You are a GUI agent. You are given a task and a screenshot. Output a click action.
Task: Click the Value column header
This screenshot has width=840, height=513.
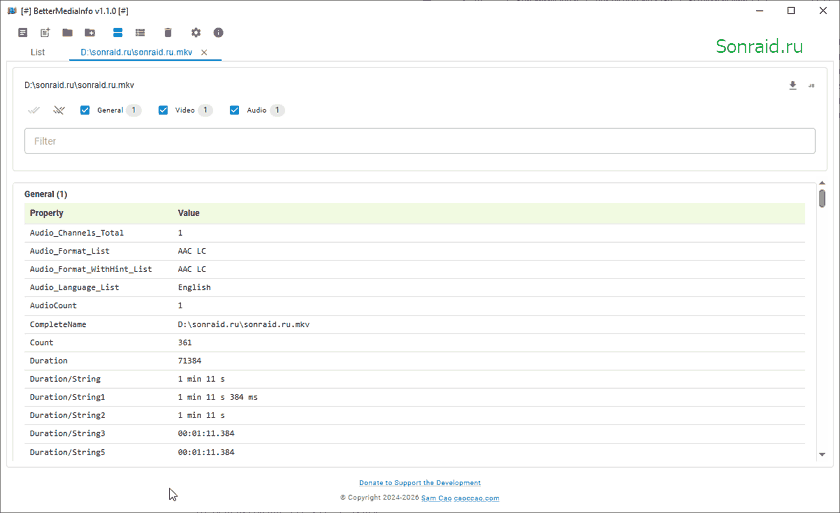pos(189,213)
